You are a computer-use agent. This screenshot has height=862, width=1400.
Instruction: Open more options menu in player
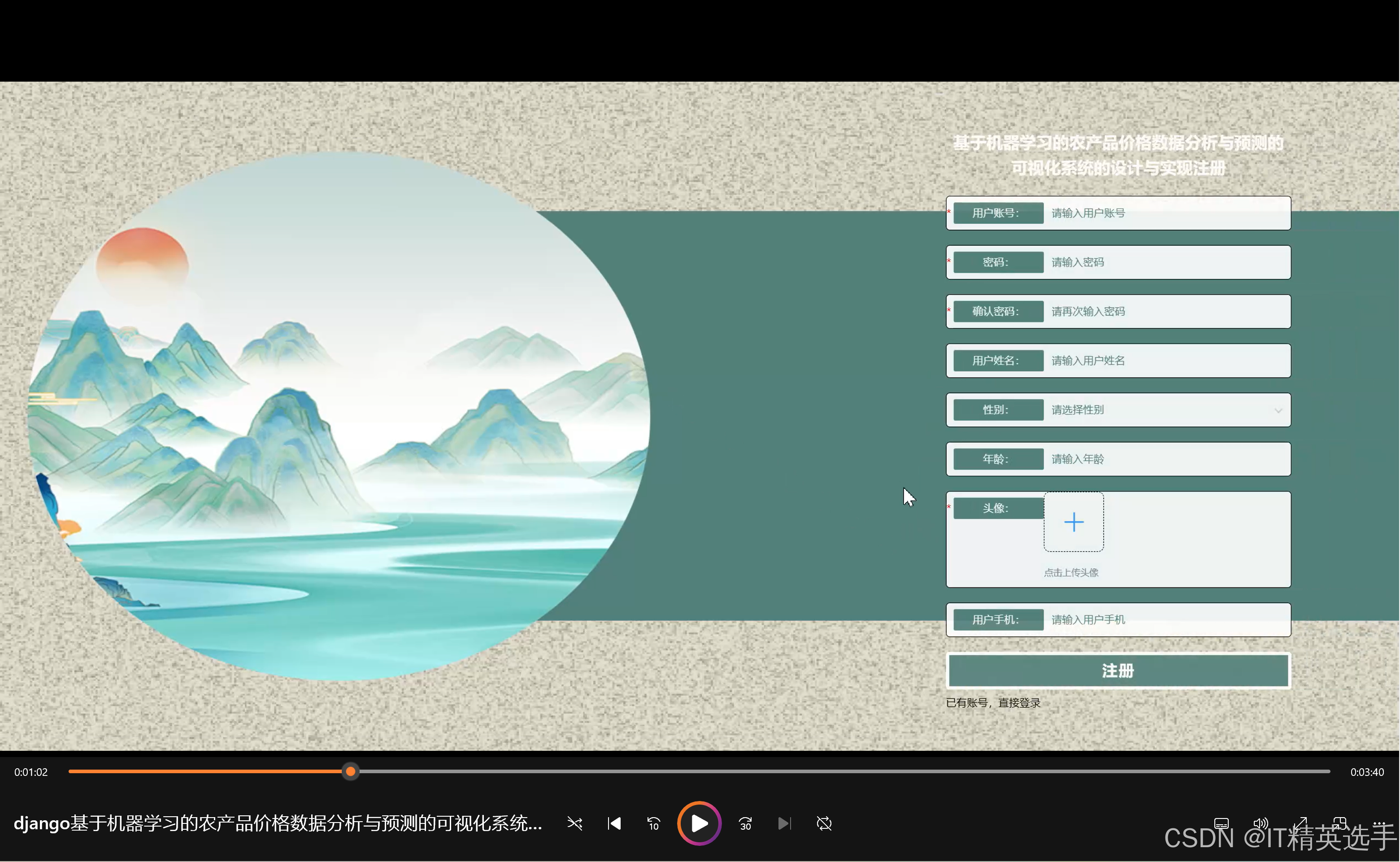(x=1378, y=823)
